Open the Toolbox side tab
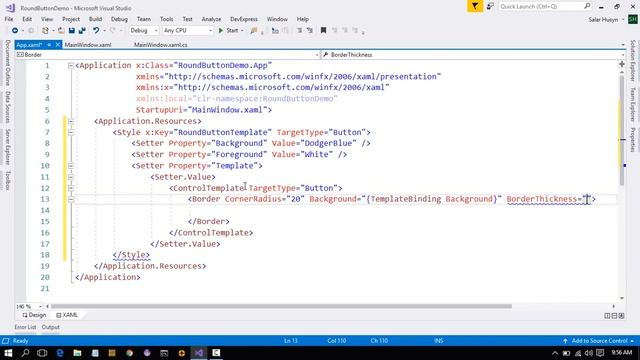The width and height of the screenshot is (640, 360). coord(7,180)
